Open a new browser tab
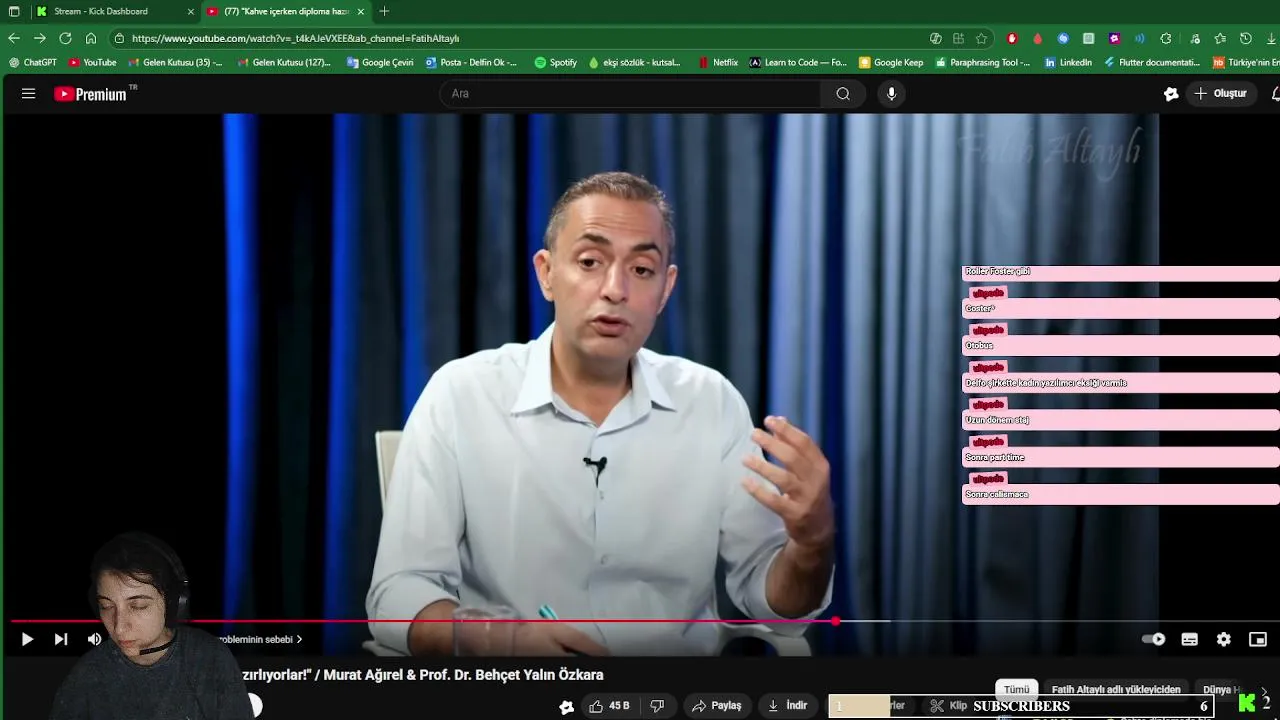 point(384,12)
